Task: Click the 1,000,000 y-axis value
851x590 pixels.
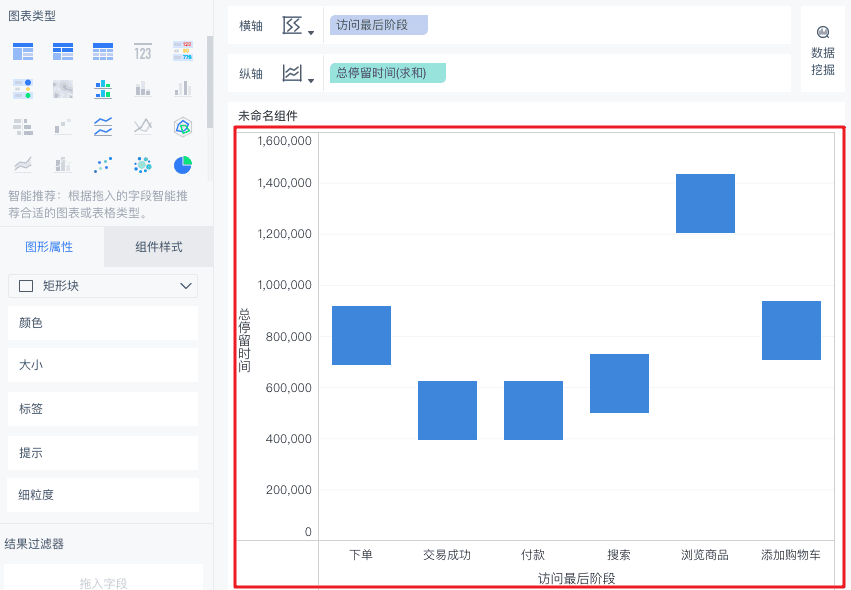Action: tap(284, 285)
